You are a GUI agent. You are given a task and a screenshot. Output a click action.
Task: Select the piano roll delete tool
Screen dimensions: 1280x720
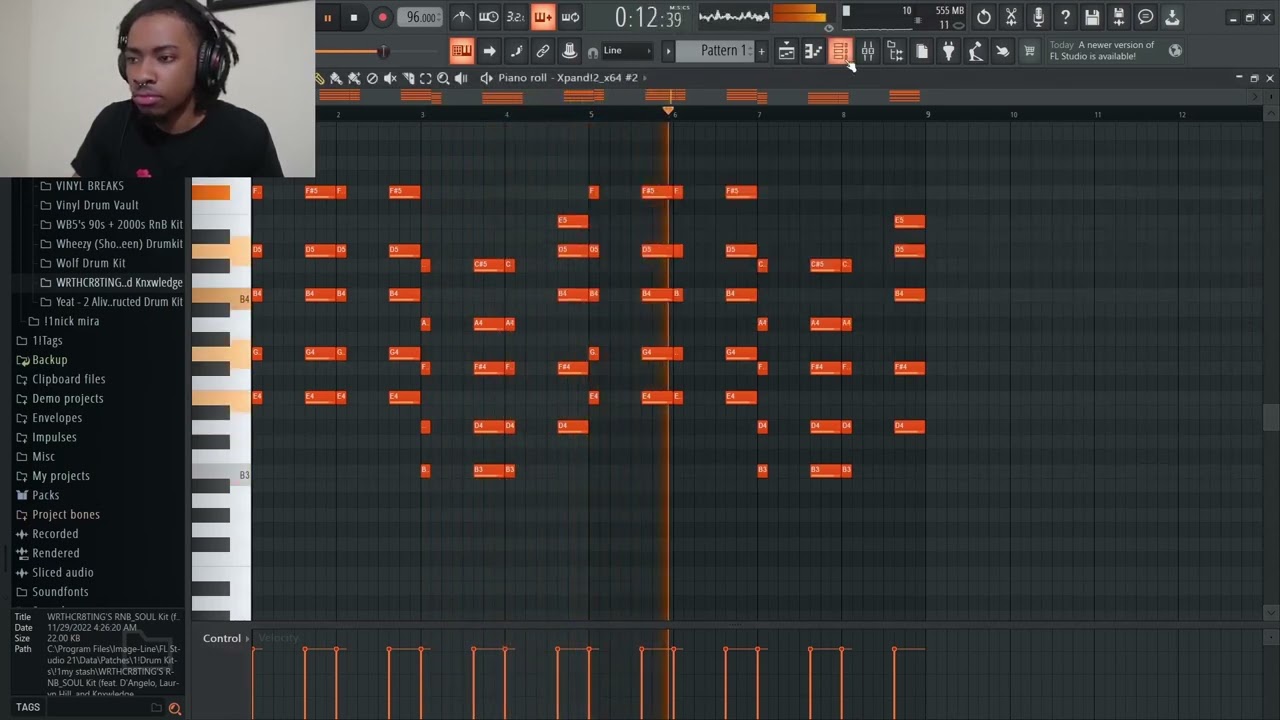coord(372,78)
